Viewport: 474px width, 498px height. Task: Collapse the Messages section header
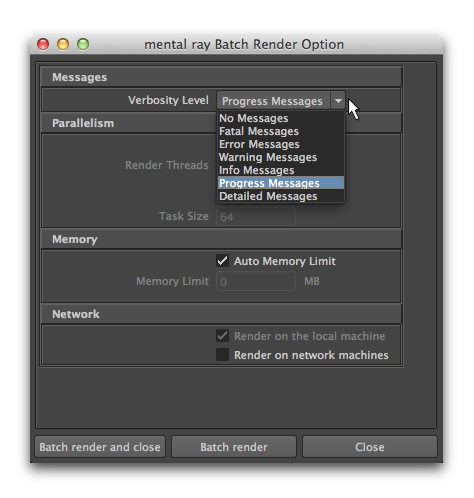(x=221, y=77)
